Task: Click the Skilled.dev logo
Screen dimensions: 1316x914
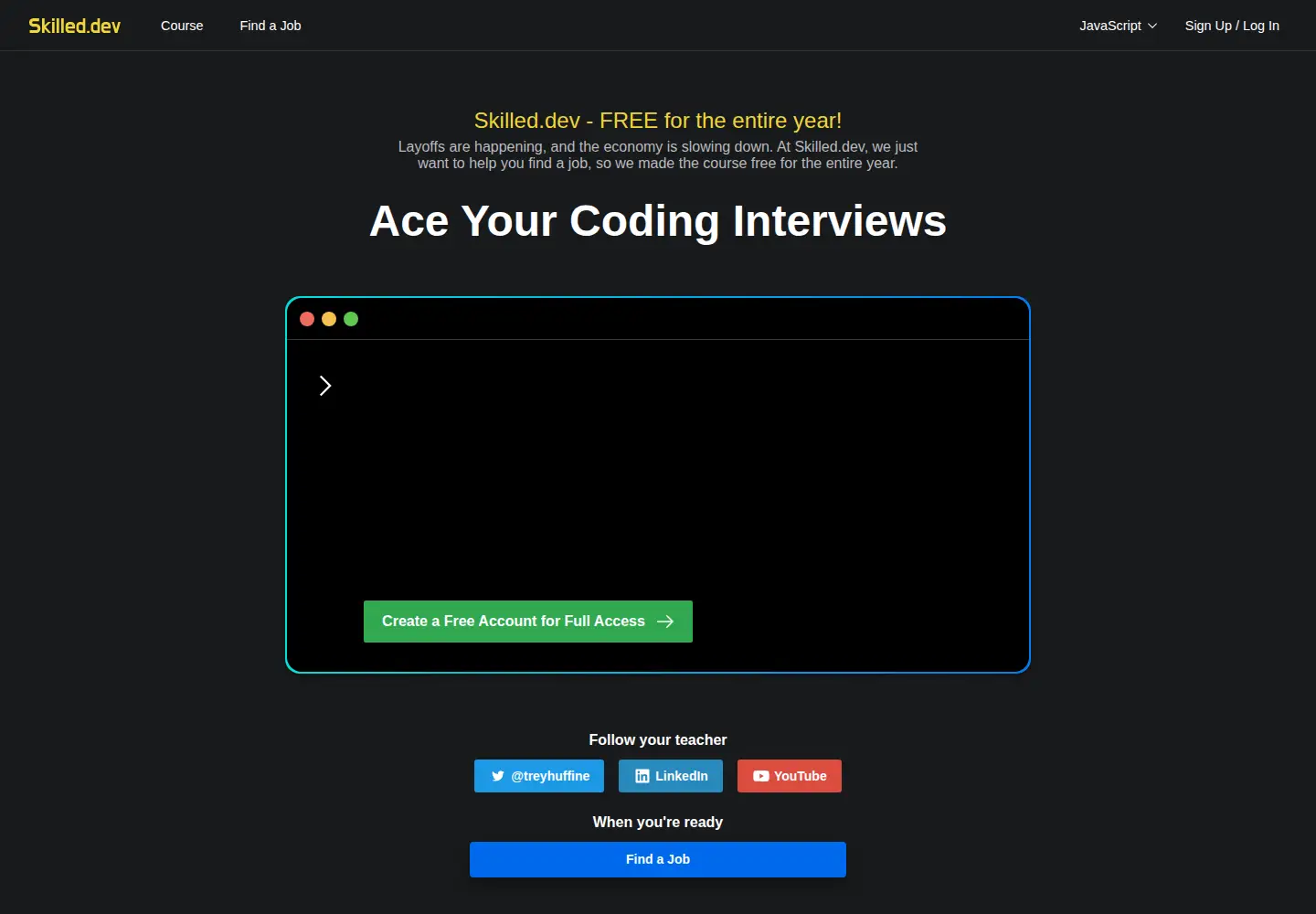Action: [75, 26]
